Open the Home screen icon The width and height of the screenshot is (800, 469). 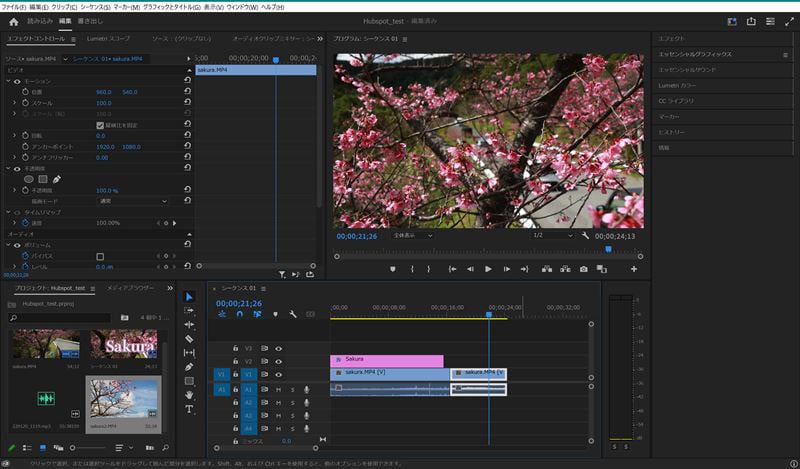pyautogui.click(x=14, y=21)
